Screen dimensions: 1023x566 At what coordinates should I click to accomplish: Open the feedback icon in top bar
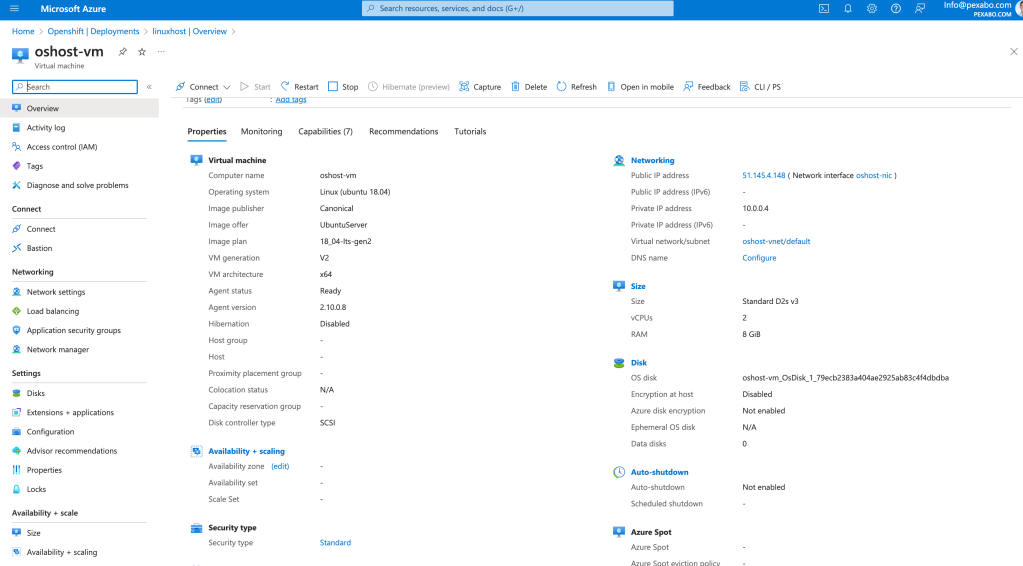[920, 8]
